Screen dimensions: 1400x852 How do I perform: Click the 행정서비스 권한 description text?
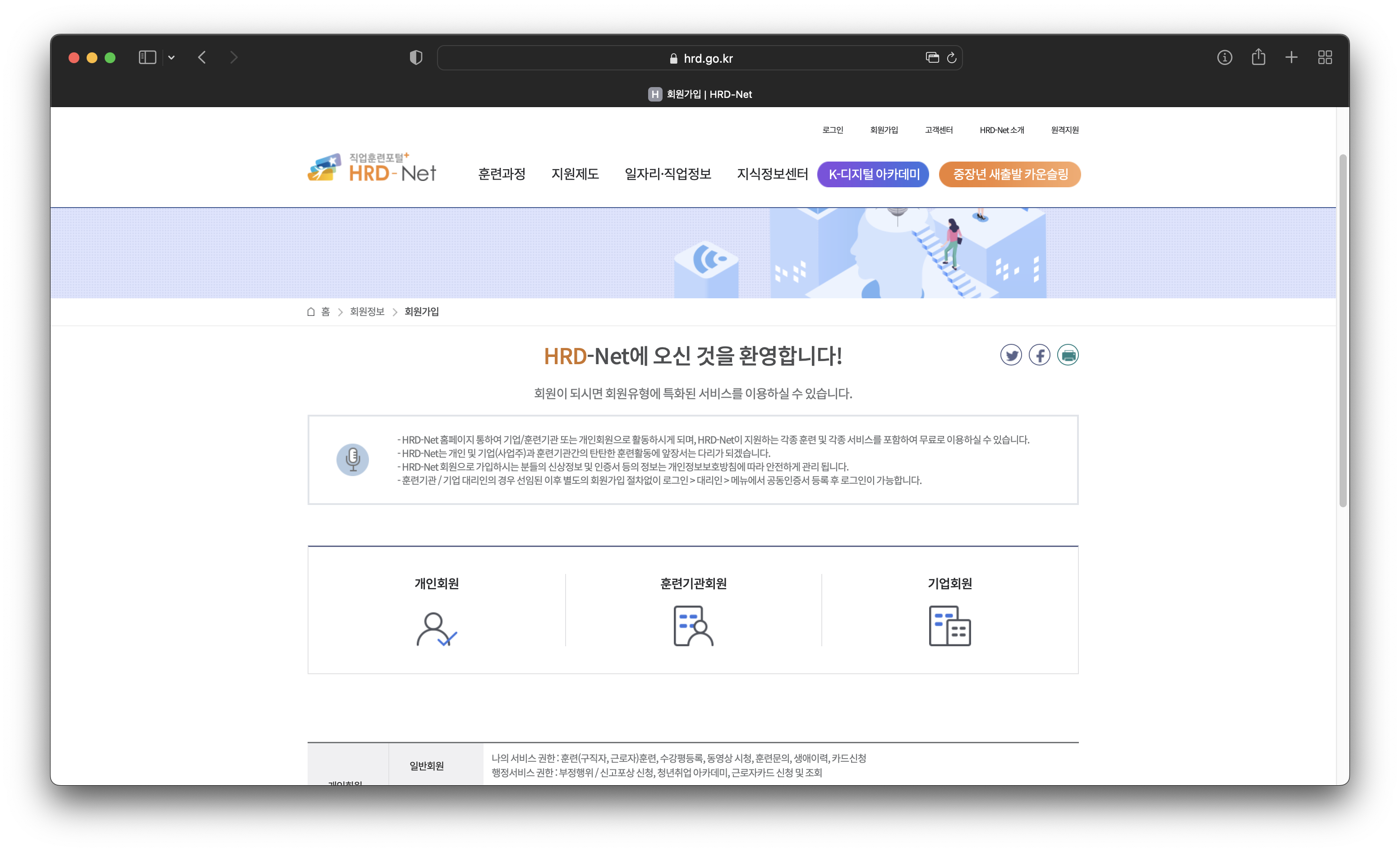(656, 773)
